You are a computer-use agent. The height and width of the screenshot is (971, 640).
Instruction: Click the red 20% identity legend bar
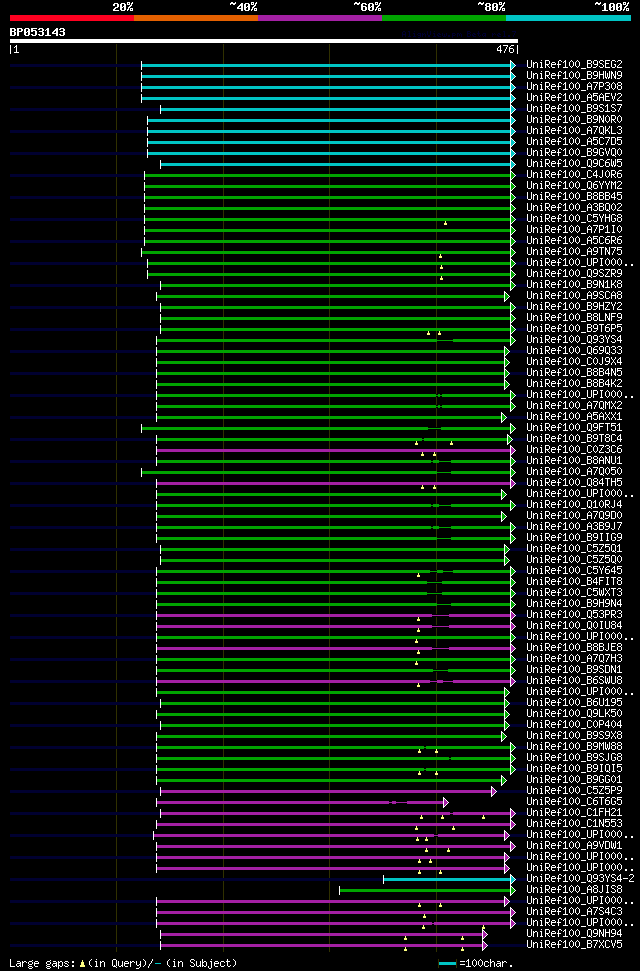72,18
